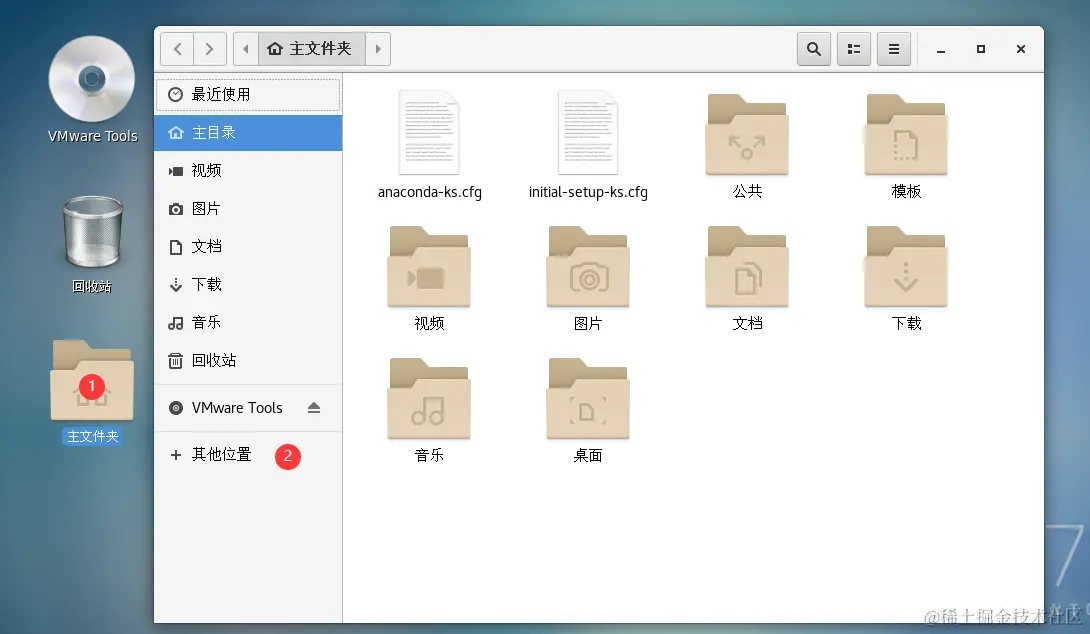
Task: Open 回收站 in the sidebar
Action: click(x=248, y=360)
